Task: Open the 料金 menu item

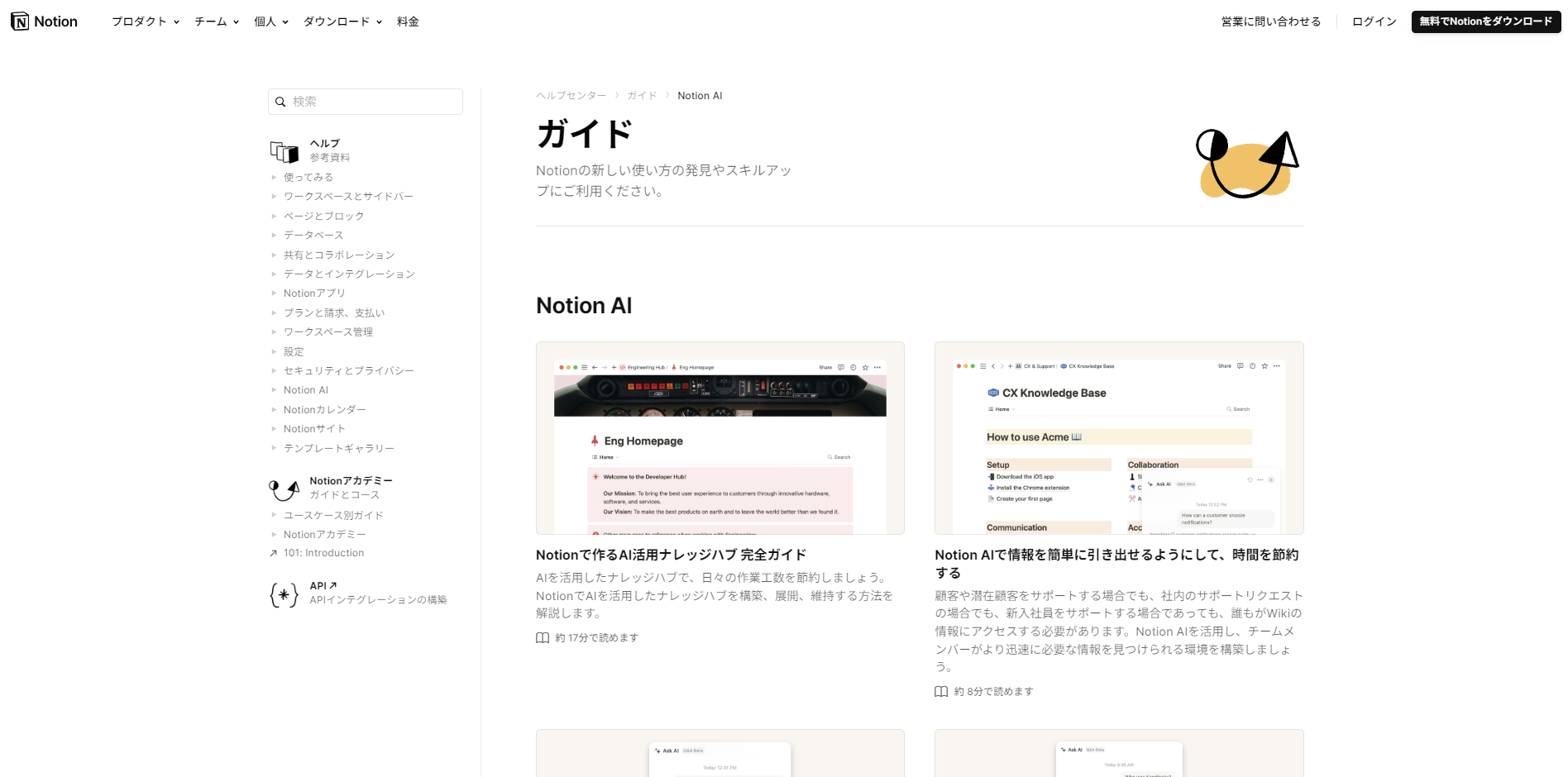Action: tap(407, 21)
